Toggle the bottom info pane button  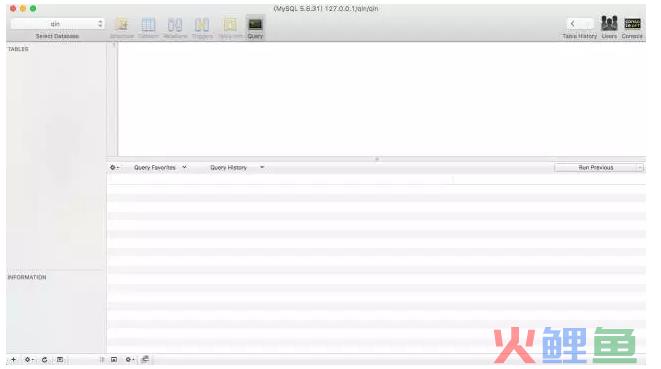pos(114,360)
